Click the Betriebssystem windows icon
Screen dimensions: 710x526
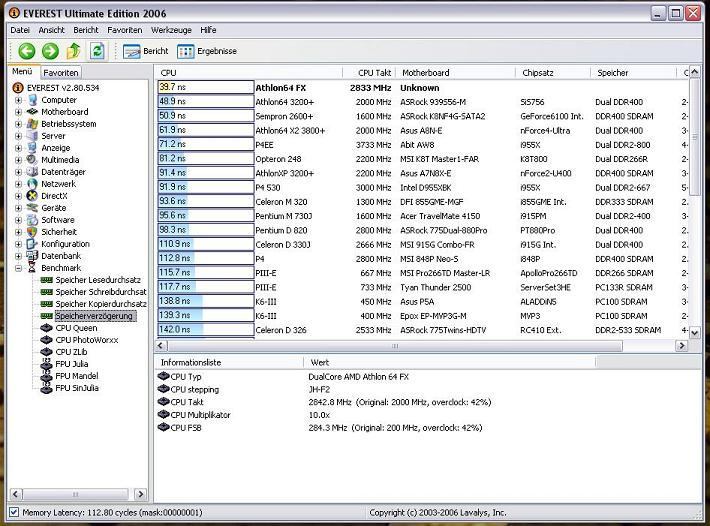[33, 124]
